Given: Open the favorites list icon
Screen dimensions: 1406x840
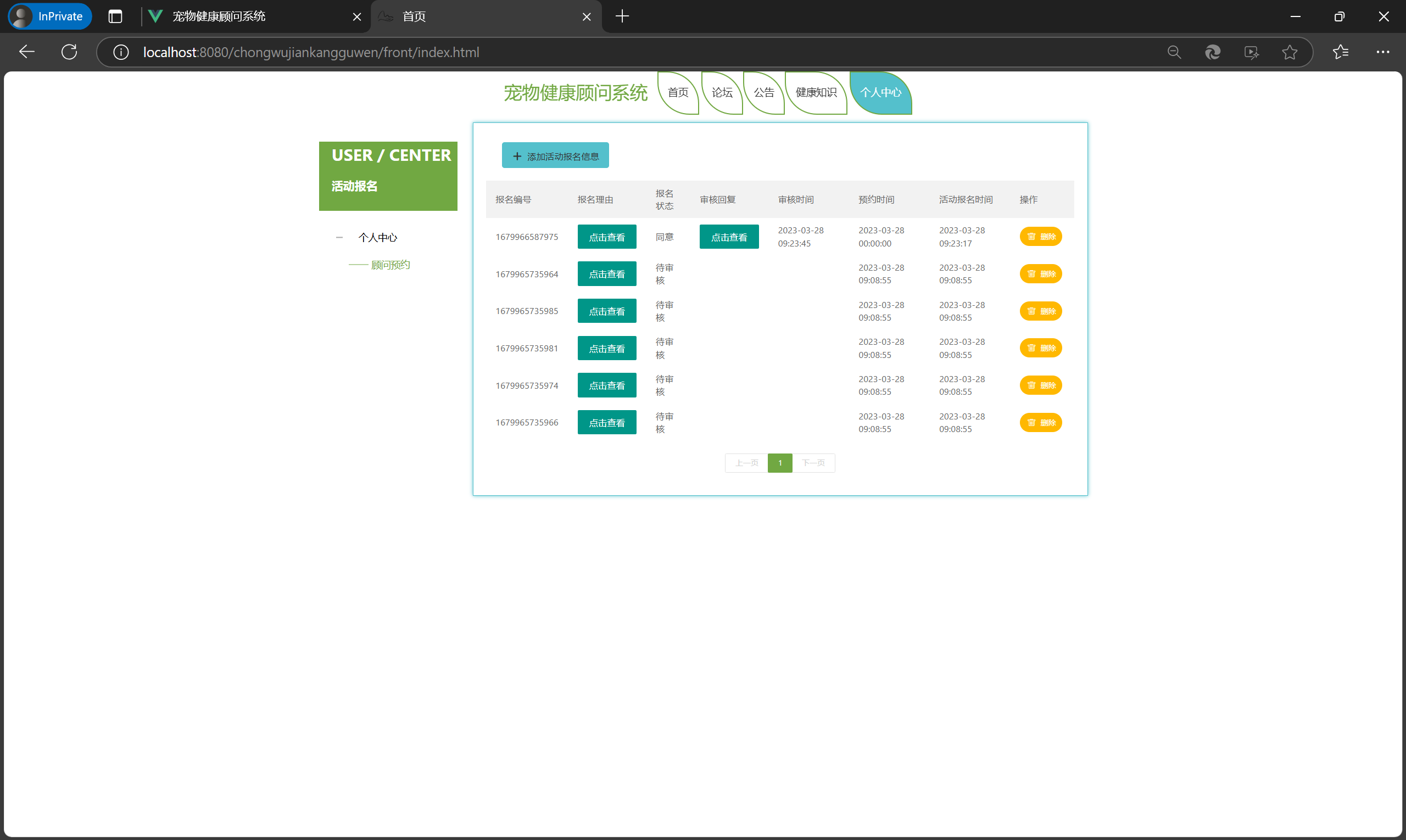Looking at the screenshot, I should [x=1340, y=52].
